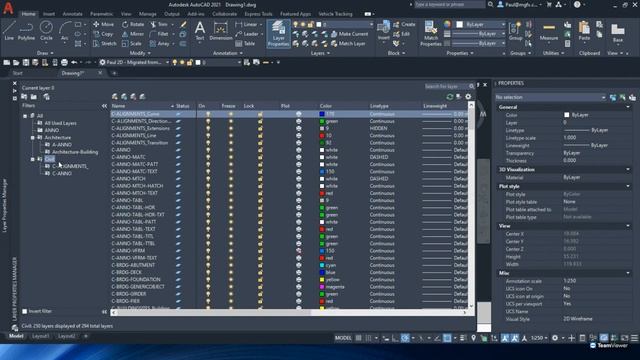
Task: Toggle On bulb for C-BRDG-DECK layer
Action: pyautogui.click(x=208, y=272)
